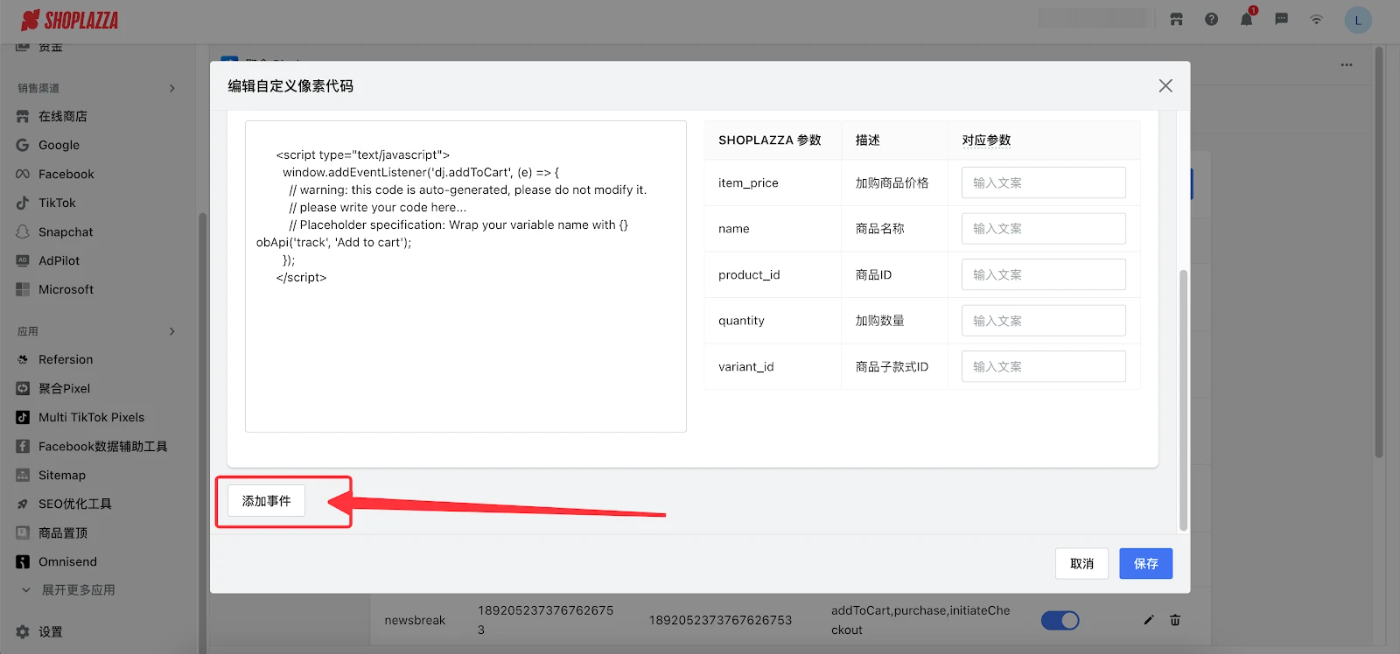Toggle the newsbreak pixel switch
The width and height of the screenshot is (1400, 654).
coord(1060,620)
